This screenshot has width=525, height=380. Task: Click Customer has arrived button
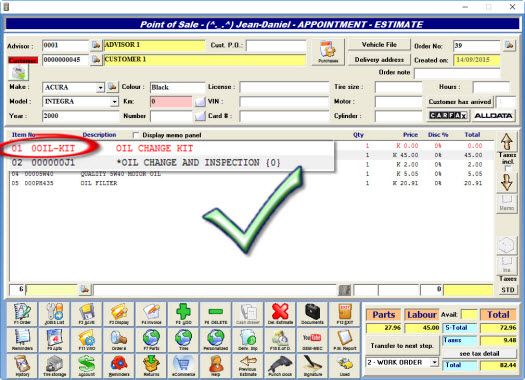[x=460, y=102]
